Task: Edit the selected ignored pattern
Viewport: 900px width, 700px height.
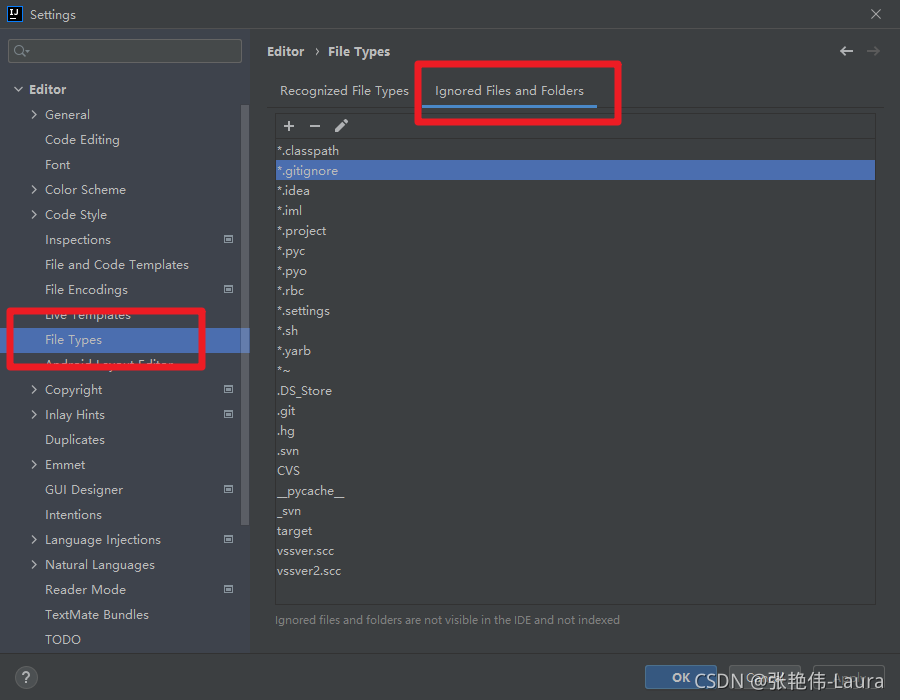Action: click(x=342, y=126)
